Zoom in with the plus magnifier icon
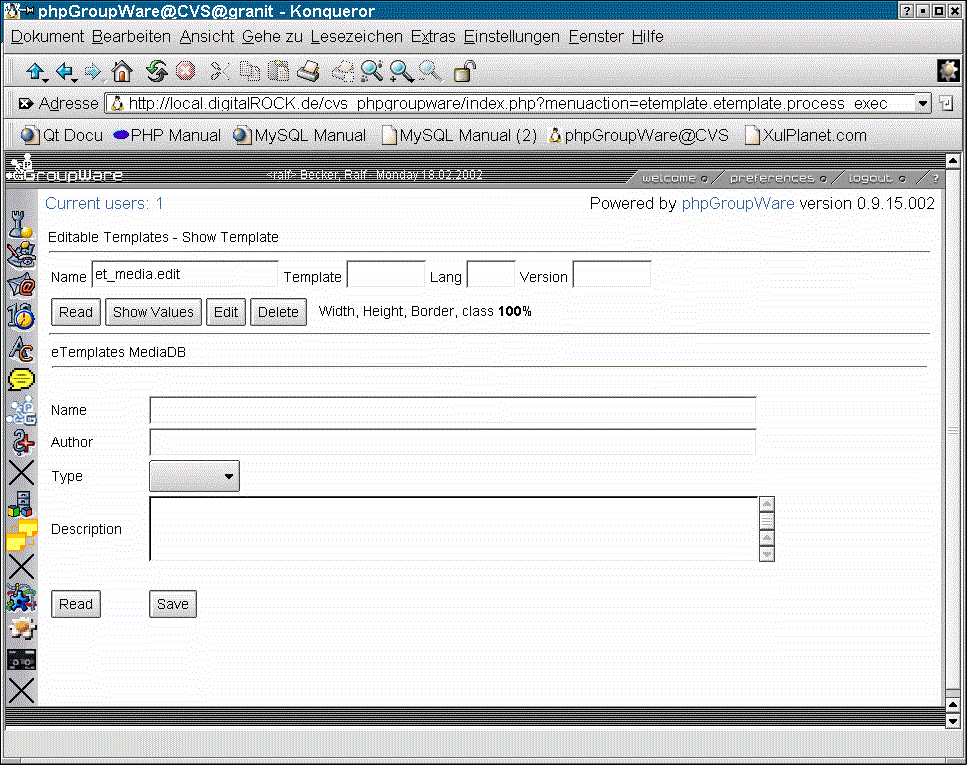The height and width of the screenshot is (765, 967). pyautogui.click(x=401, y=72)
